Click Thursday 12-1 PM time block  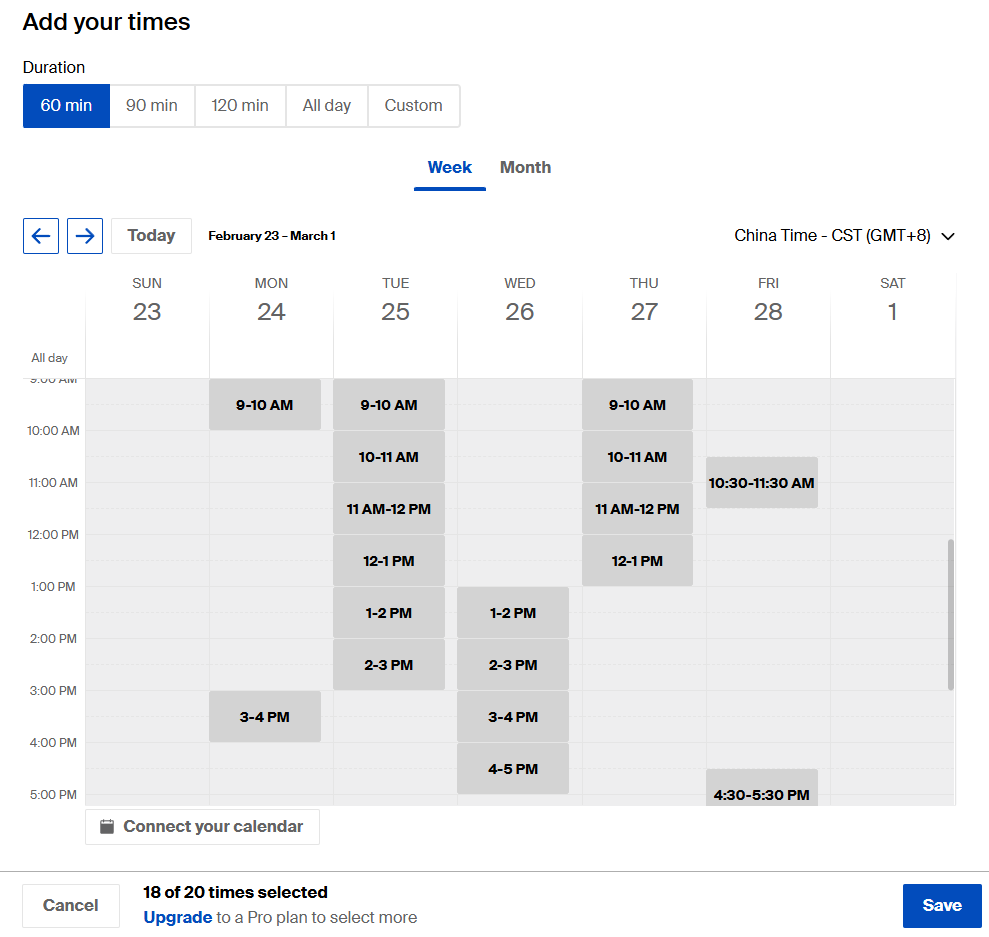(x=637, y=561)
